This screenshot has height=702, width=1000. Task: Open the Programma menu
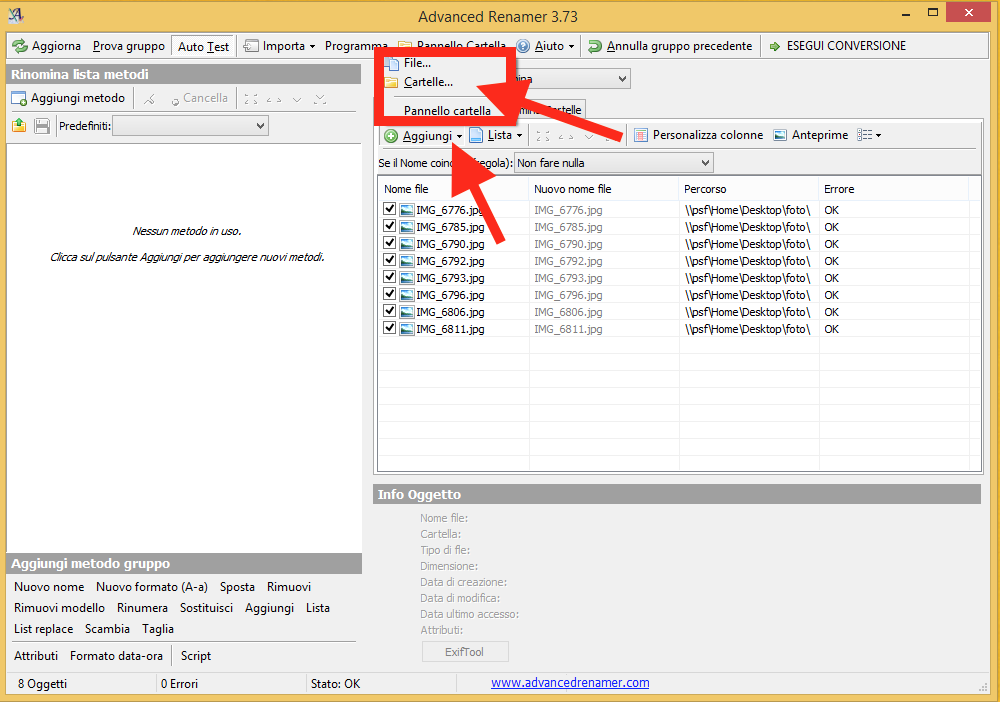[x=356, y=46]
